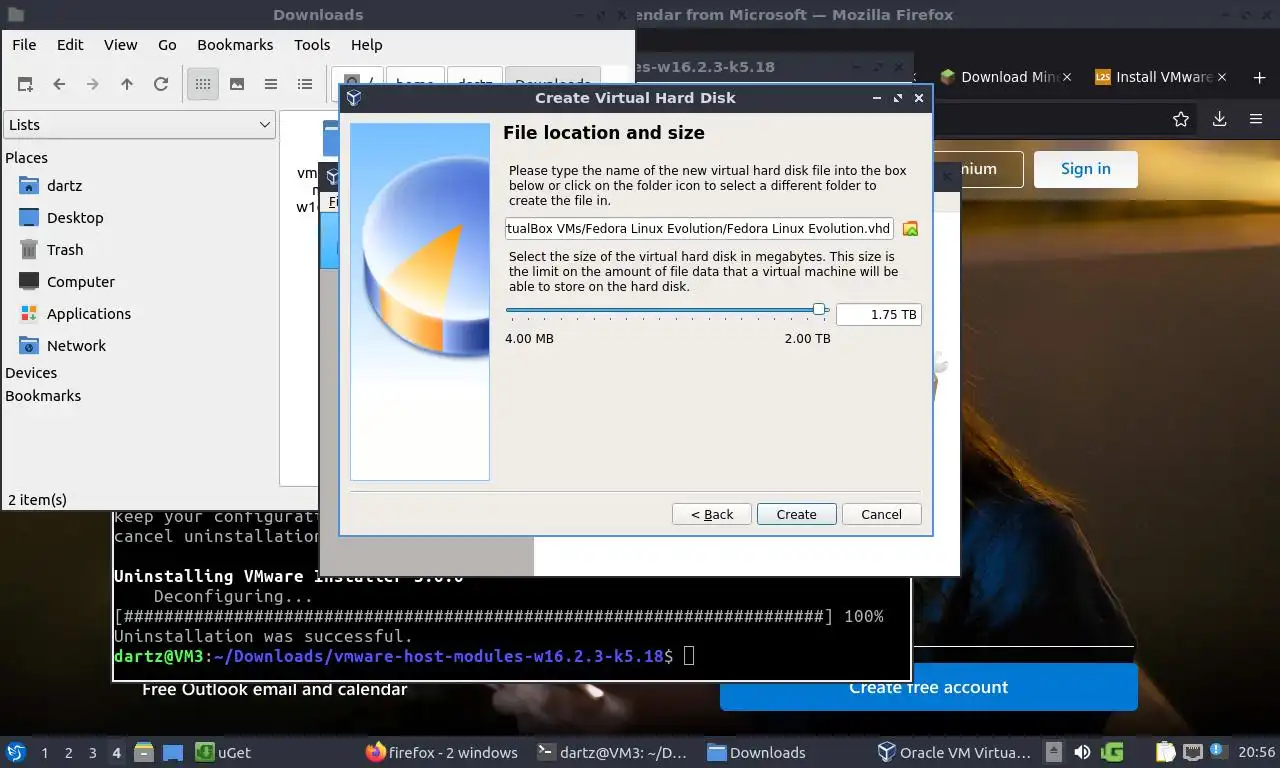Select dartz home folder in Places
The width and height of the screenshot is (1280, 768).
tap(64, 186)
